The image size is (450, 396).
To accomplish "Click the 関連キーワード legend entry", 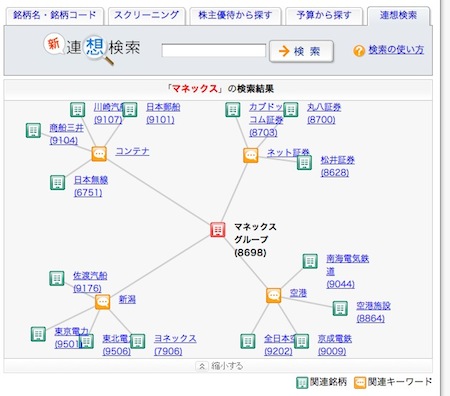I will (393, 382).
